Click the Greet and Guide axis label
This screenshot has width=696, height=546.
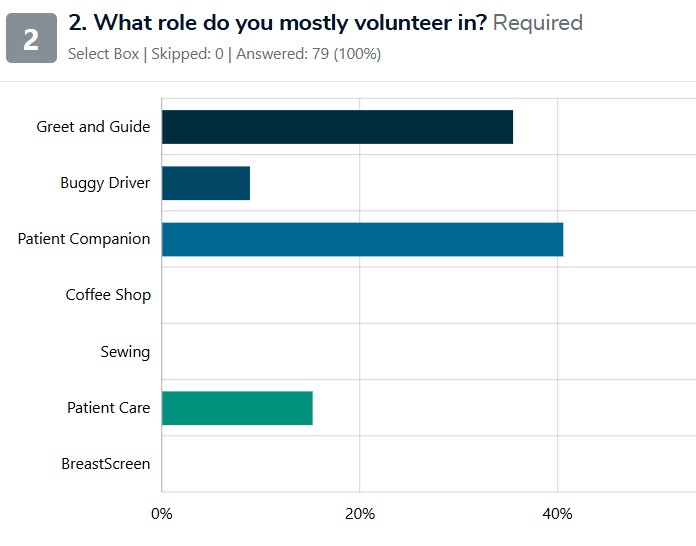pyautogui.click(x=93, y=127)
